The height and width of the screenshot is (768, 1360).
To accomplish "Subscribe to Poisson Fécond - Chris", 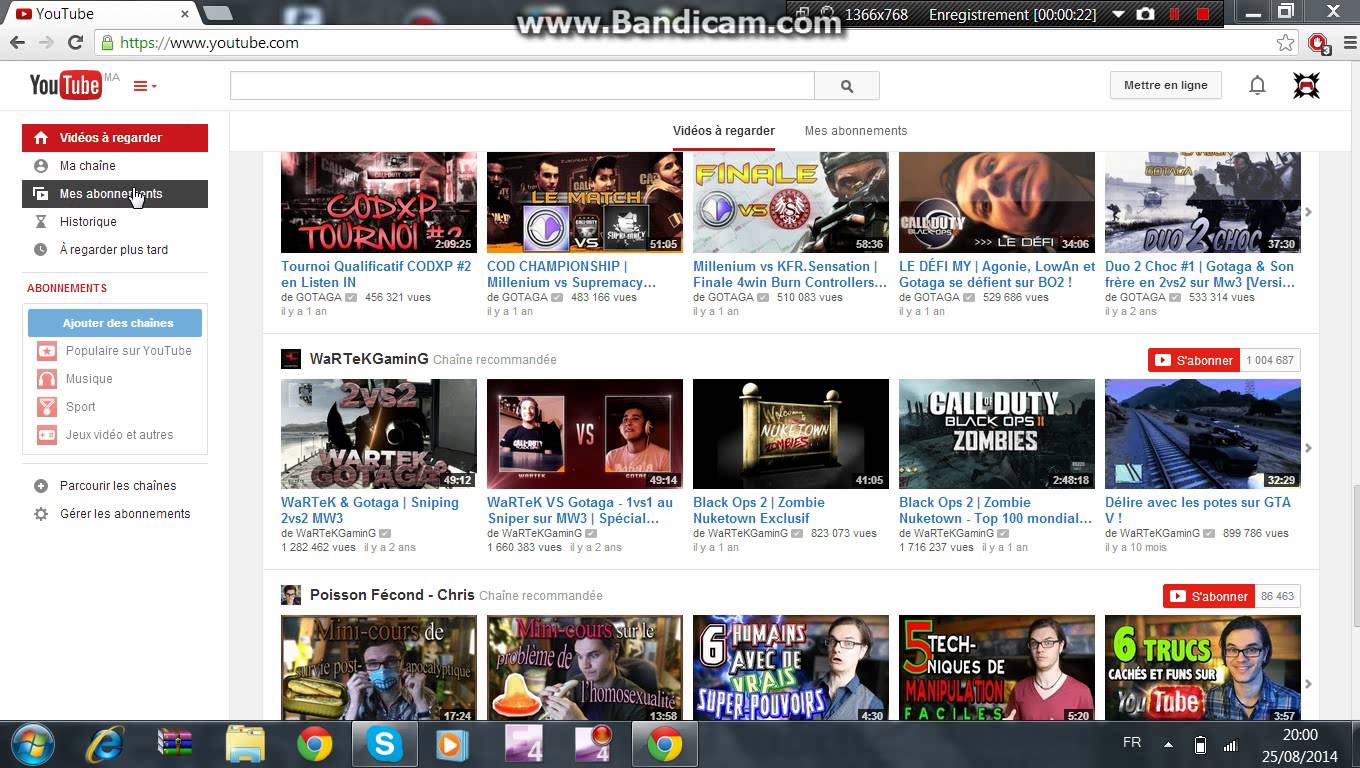I will (x=1209, y=596).
